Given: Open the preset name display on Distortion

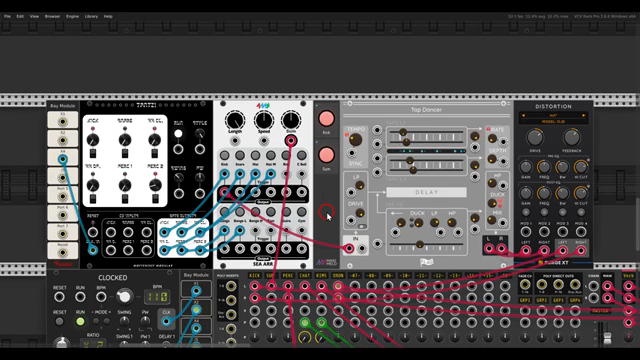Looking at the screenshot, I should (553, 116).
